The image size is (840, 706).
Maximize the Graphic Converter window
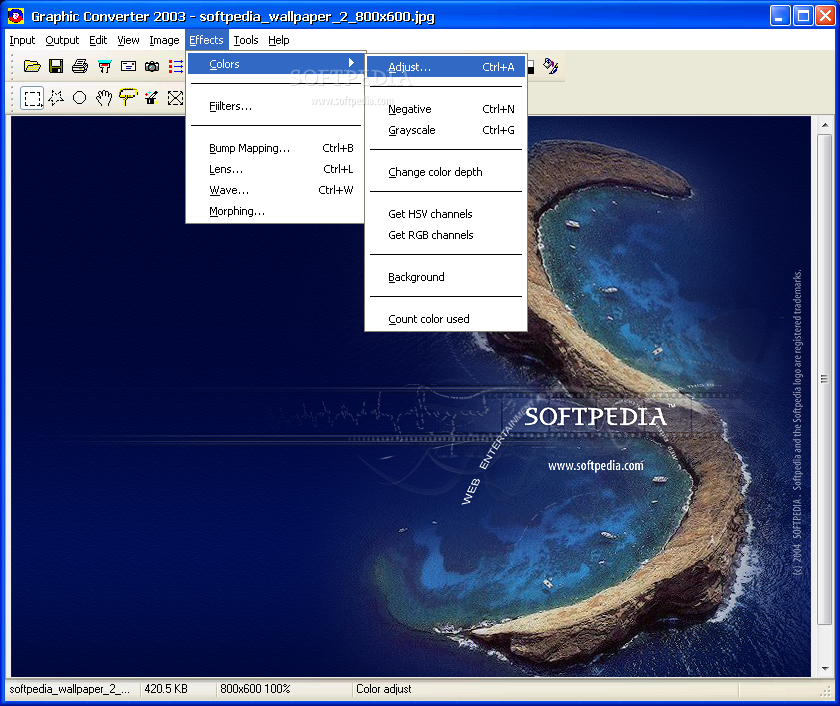tap(803, 16)
